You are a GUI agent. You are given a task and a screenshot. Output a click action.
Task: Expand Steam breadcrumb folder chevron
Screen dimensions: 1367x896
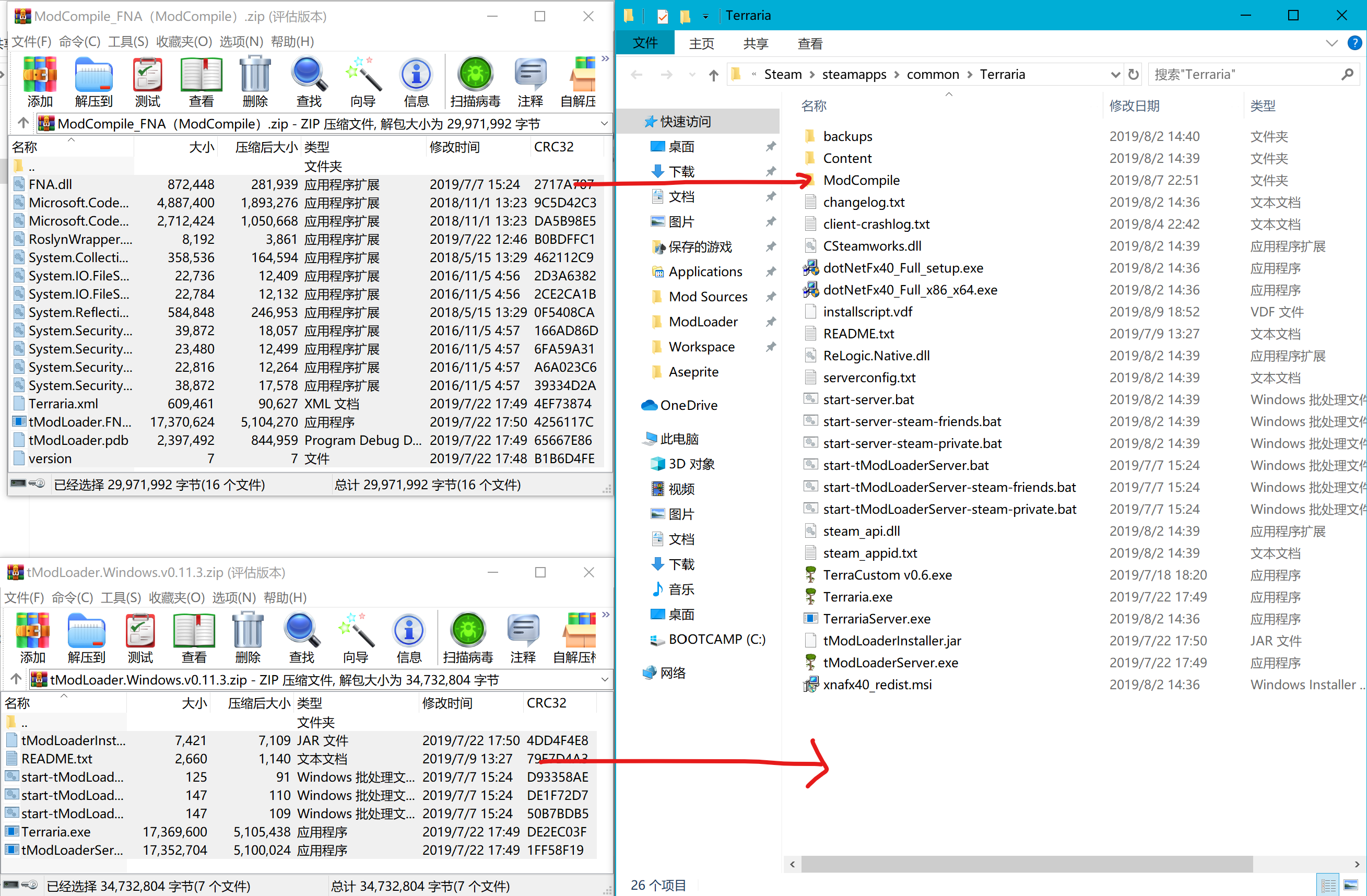[x=811, y=75]
